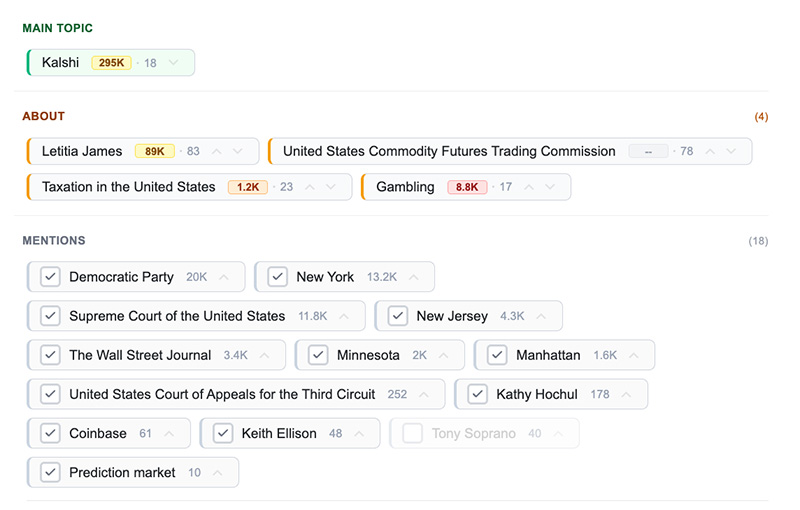Promote Democratic Party with its up chevron
Viewport: 800px width, 510px height.
pos(223,277)
